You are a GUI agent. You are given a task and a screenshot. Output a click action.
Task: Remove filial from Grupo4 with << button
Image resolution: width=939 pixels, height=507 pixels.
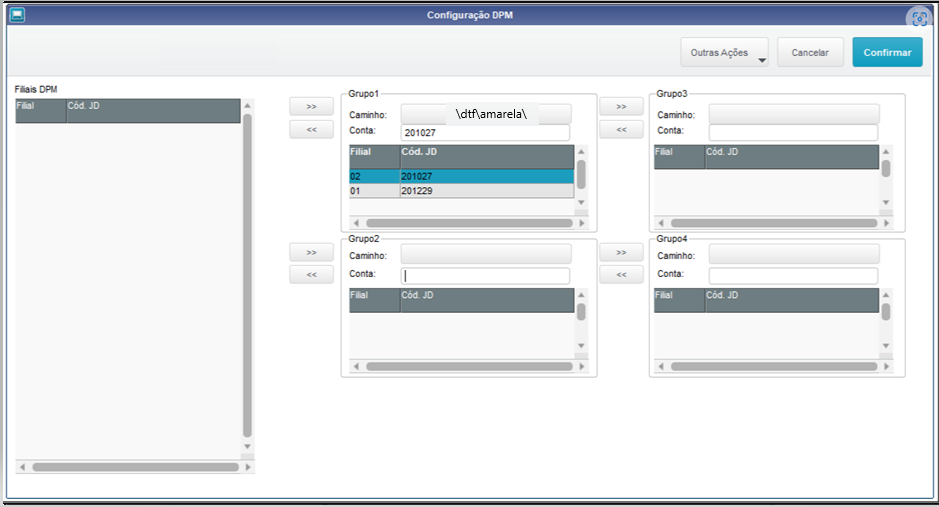(621, 275)
